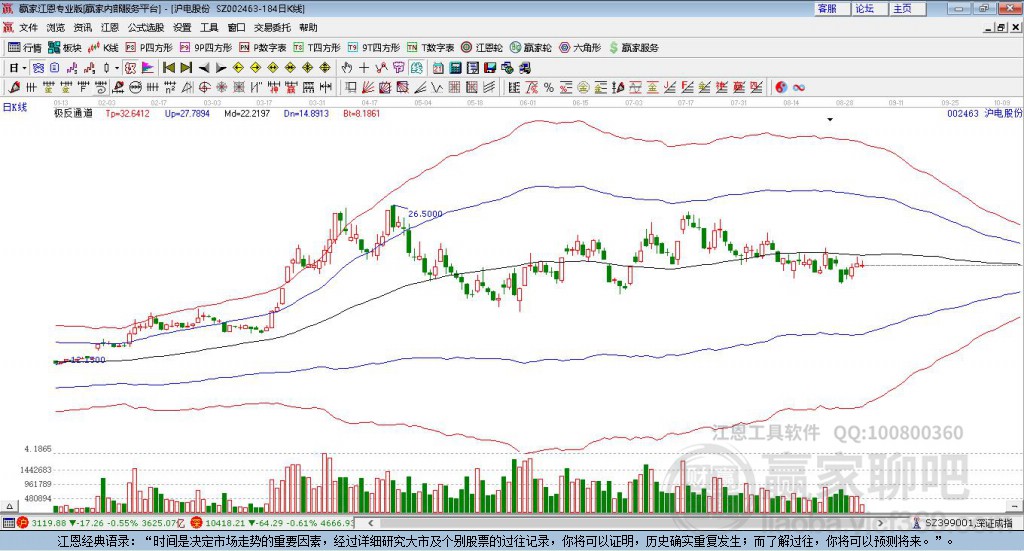
Task: Open the P四方形 tool
Action: click(149, 48)
